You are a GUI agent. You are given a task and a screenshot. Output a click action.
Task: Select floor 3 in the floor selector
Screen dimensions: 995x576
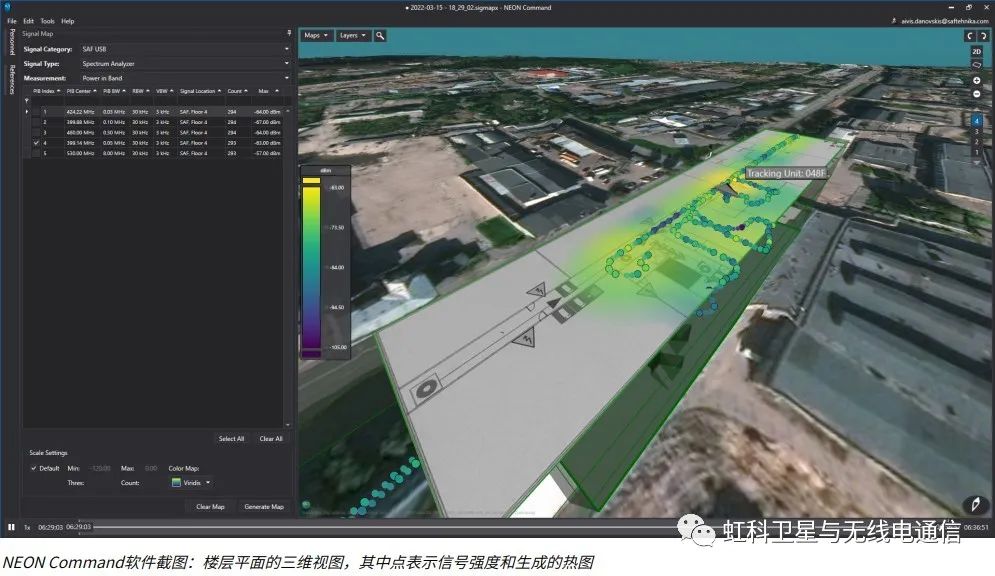point(977,131)
